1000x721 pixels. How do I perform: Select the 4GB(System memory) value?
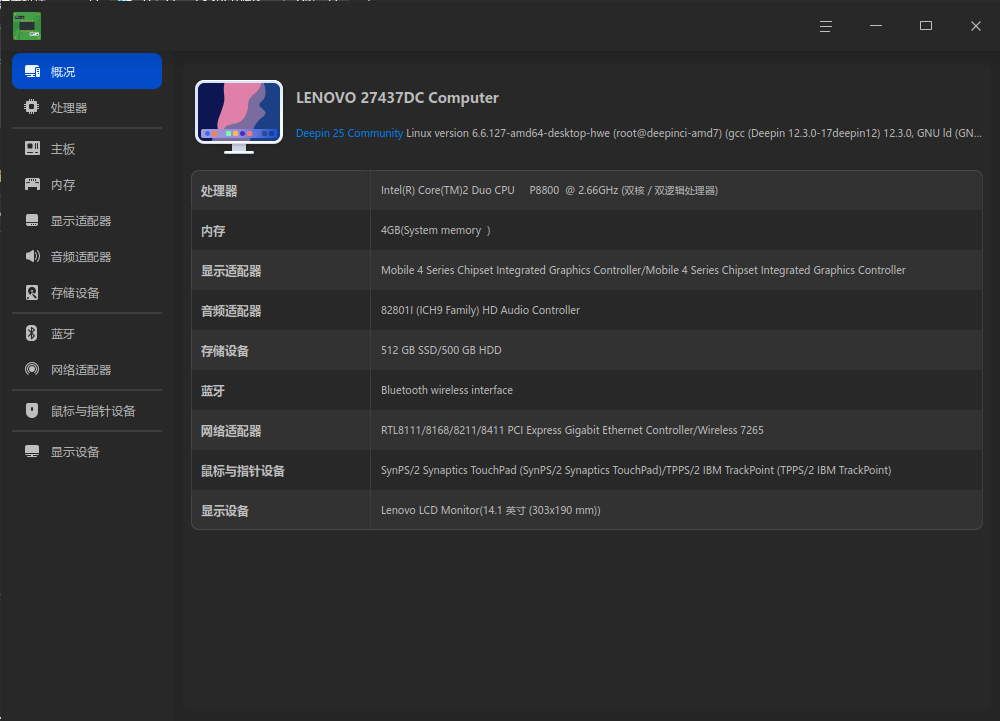[x=436, y=231]
